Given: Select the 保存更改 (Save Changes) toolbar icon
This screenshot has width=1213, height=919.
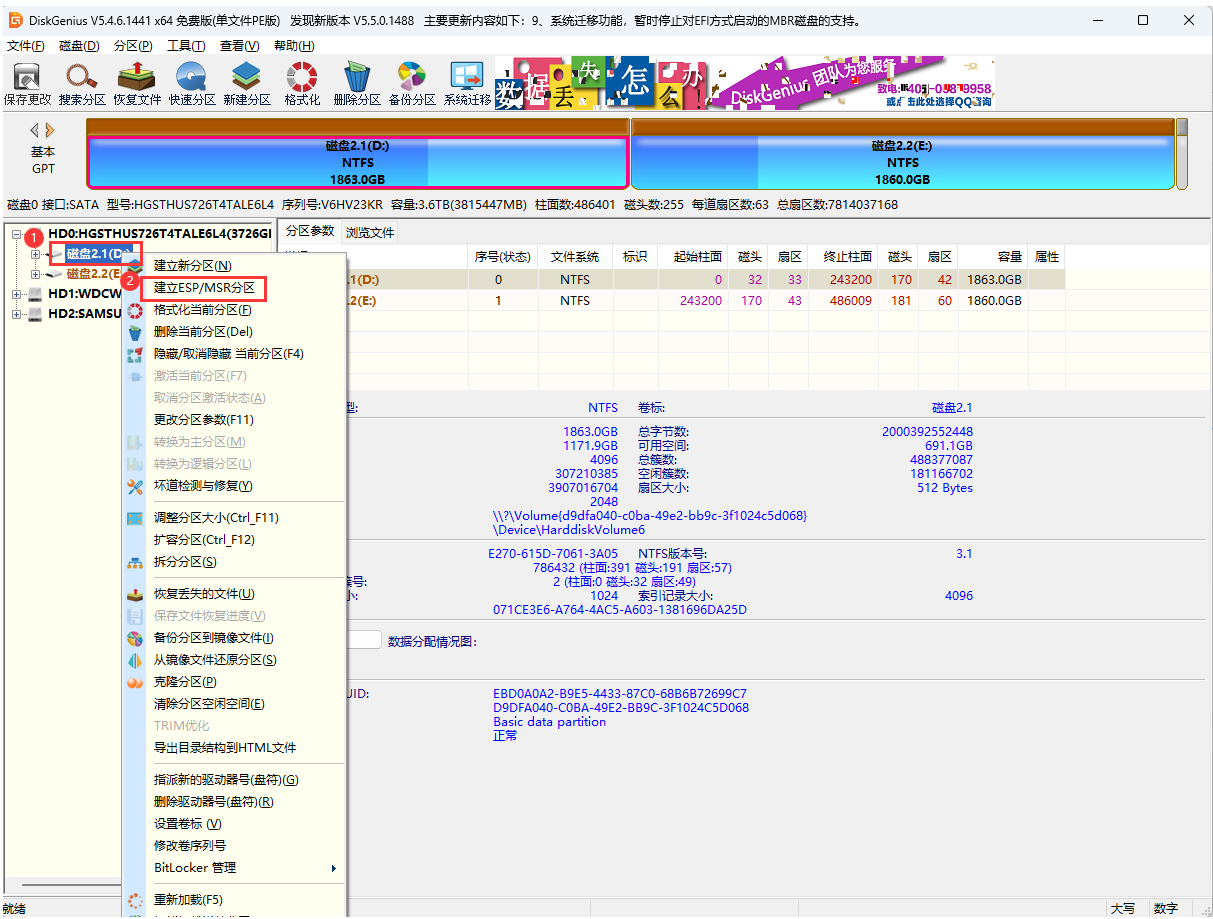Looking at the screenshot, I should (27, 82).
